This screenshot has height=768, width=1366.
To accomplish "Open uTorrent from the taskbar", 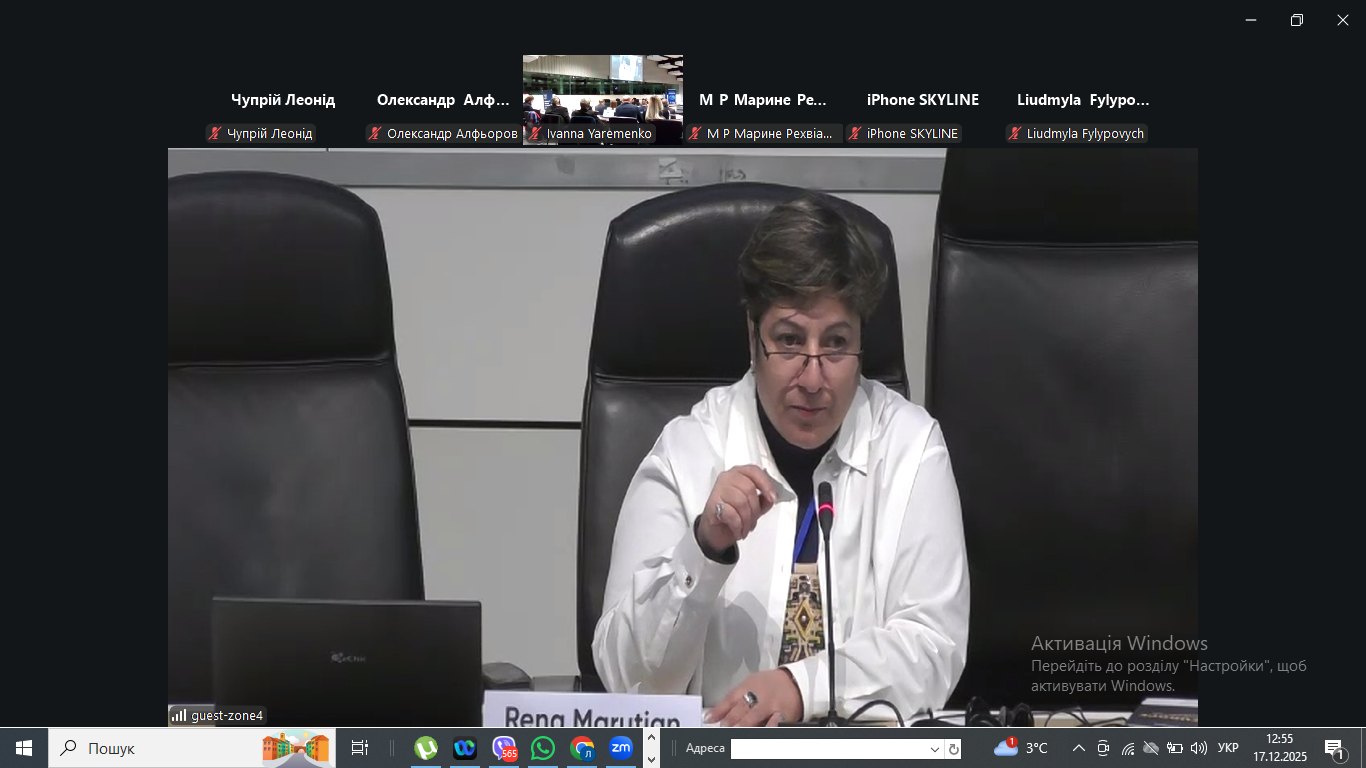I will [x=426, y=748].
